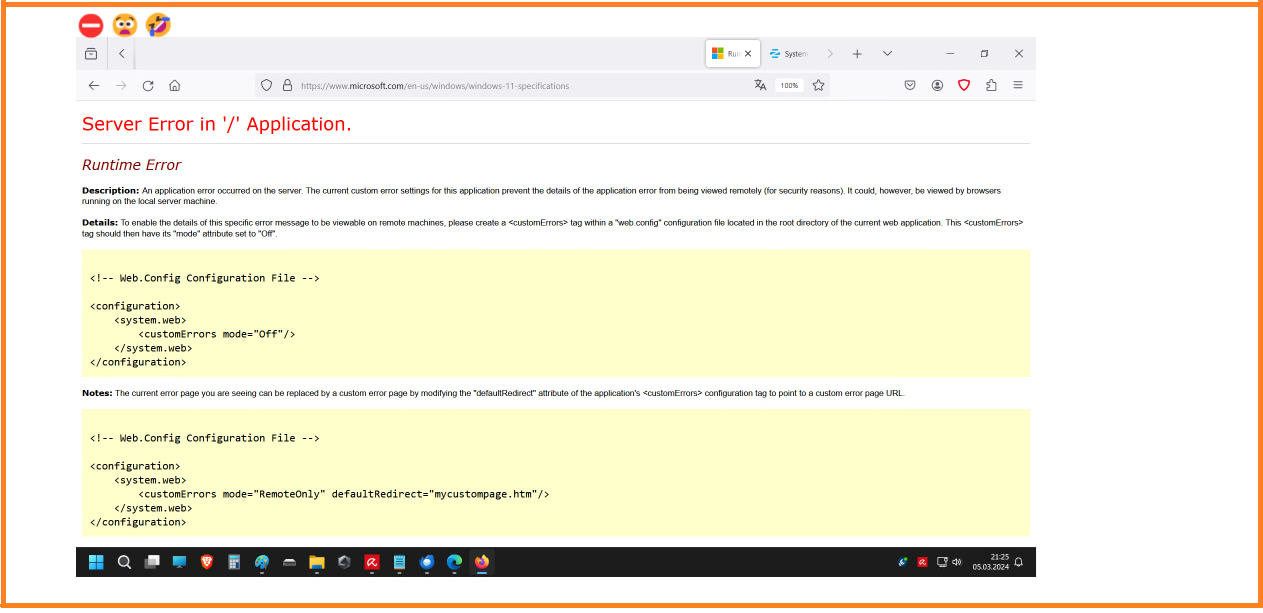Go to the Firefox home page
1263x613 pixels.
pyautogui.click(x=175, y=86)
